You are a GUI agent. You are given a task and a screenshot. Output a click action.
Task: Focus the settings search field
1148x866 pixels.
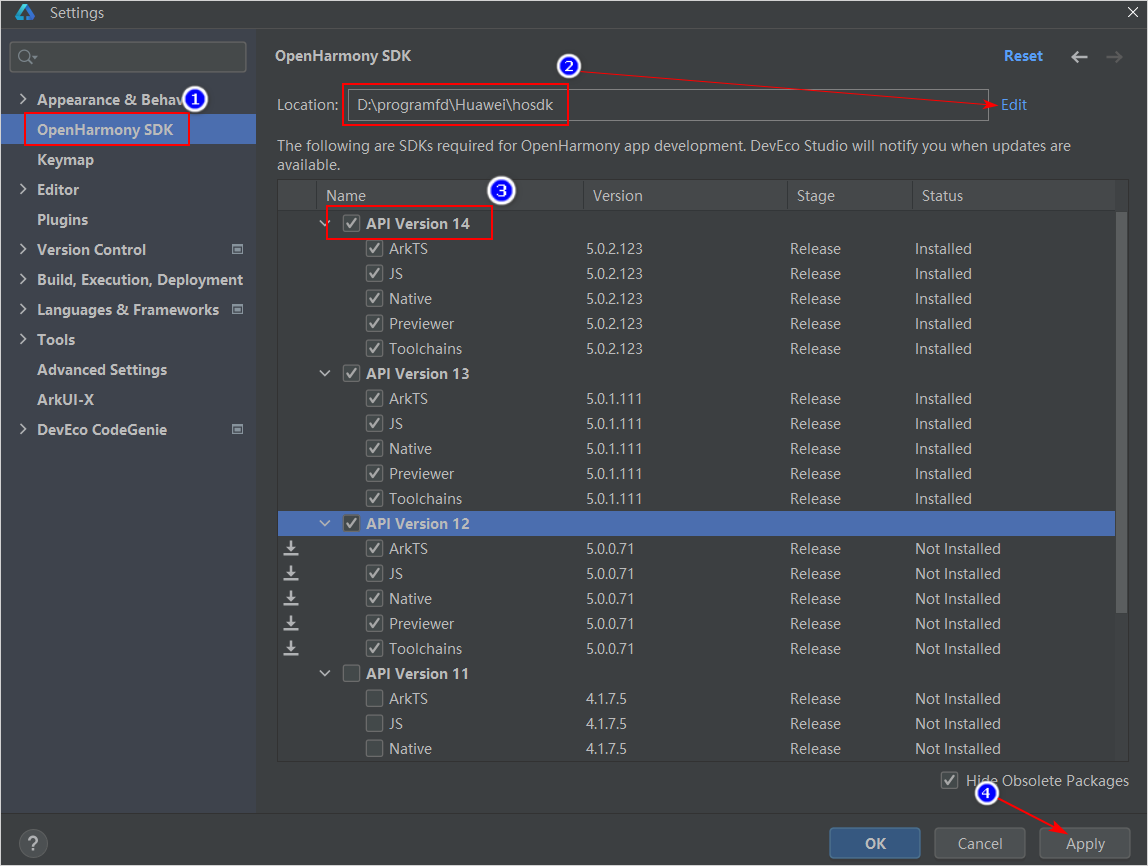pyautogui.click(x=128, y=57)
